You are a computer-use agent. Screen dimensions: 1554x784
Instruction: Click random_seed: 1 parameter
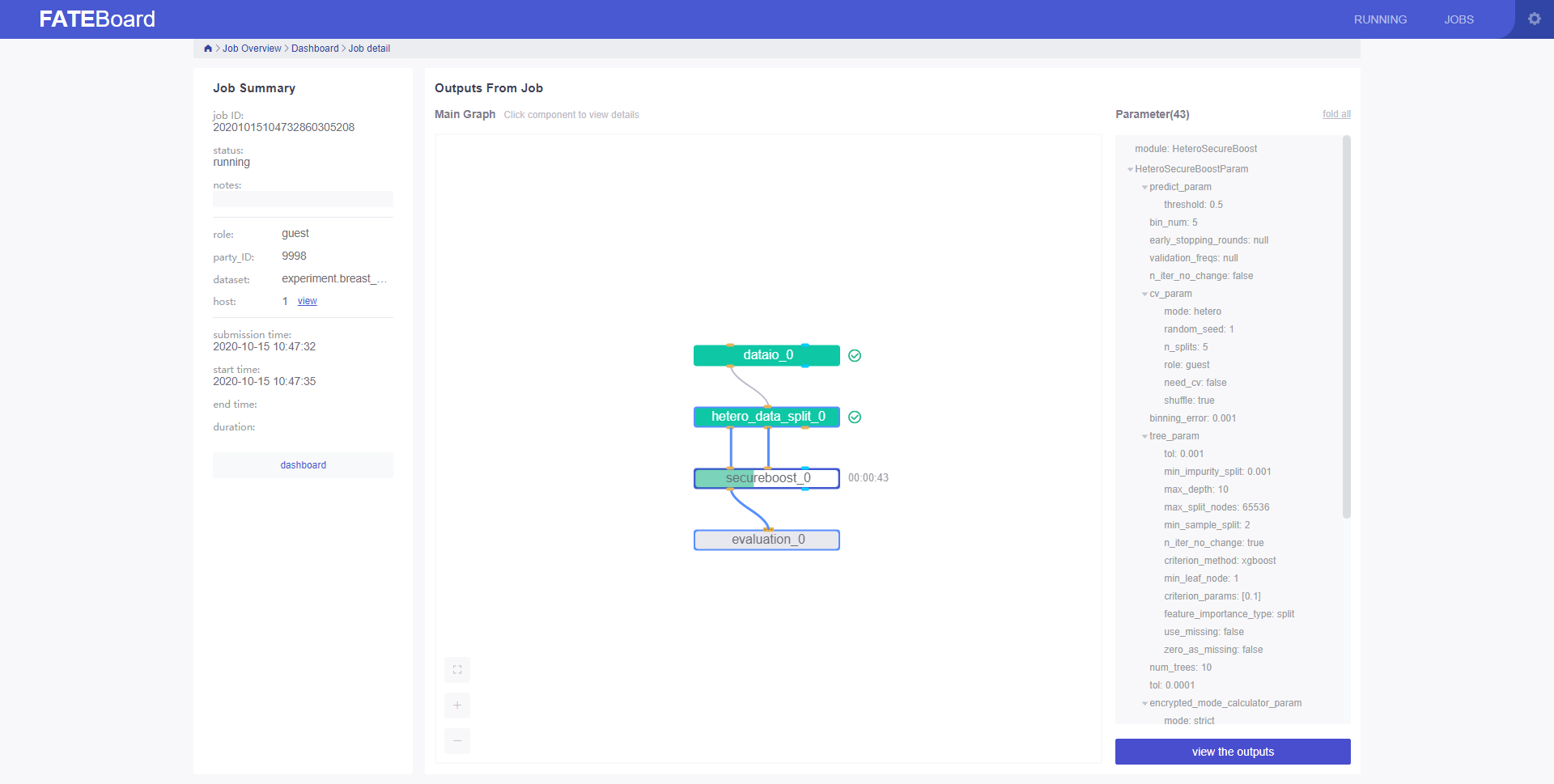tap(1199, 329)
